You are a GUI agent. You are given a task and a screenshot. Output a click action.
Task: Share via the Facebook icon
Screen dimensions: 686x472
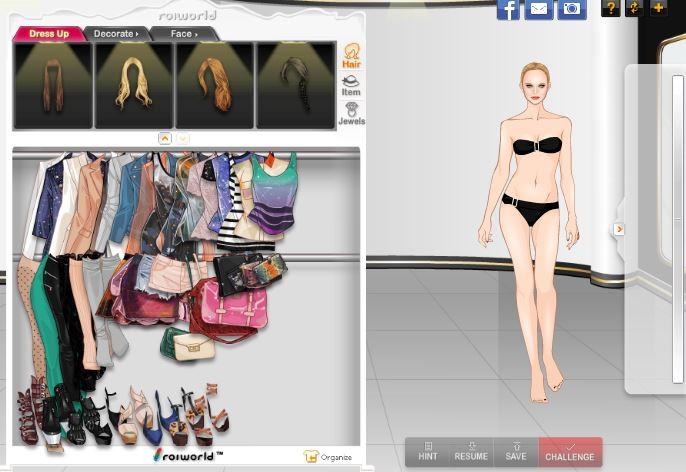(x=508, y=9)
